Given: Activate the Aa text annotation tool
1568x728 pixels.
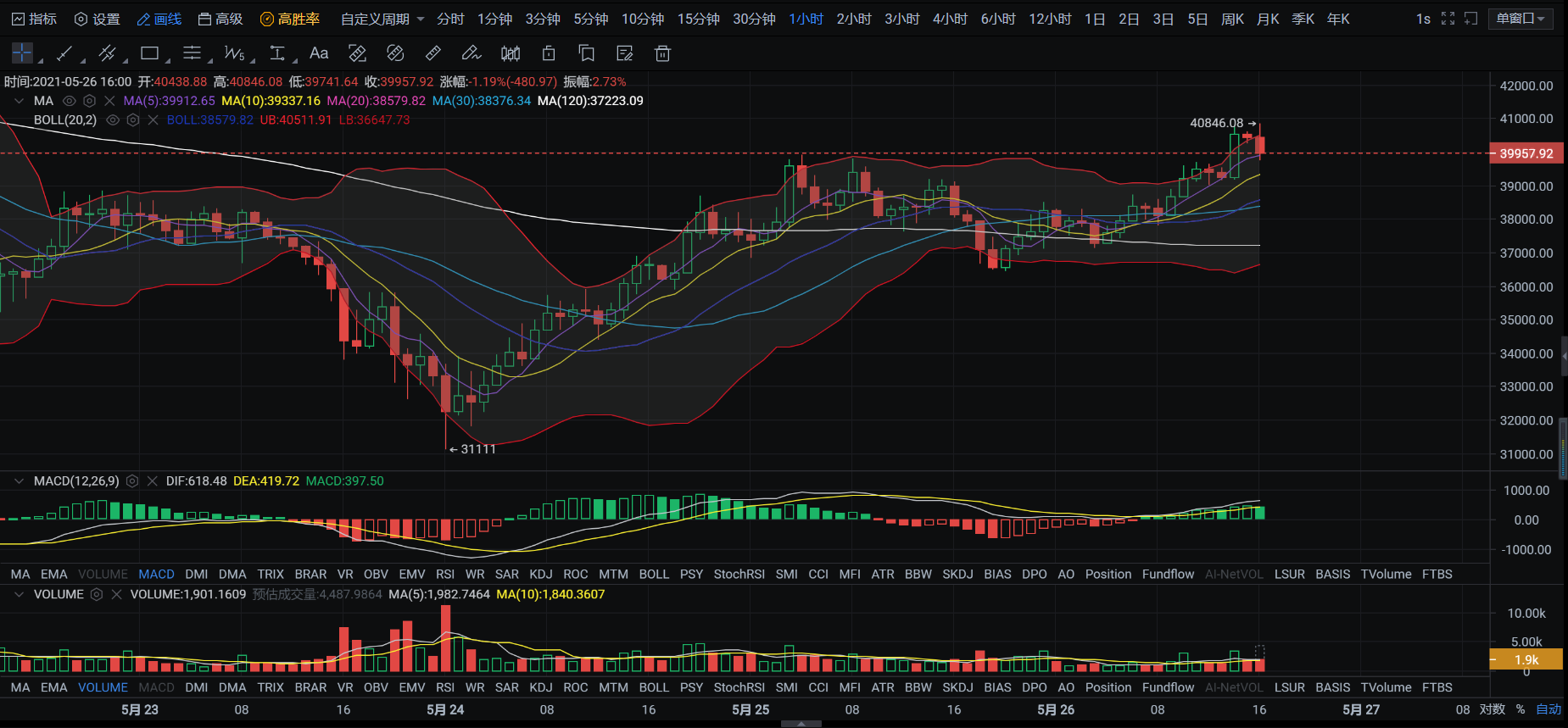Looking at the screenshot, I should click(319, 53).
